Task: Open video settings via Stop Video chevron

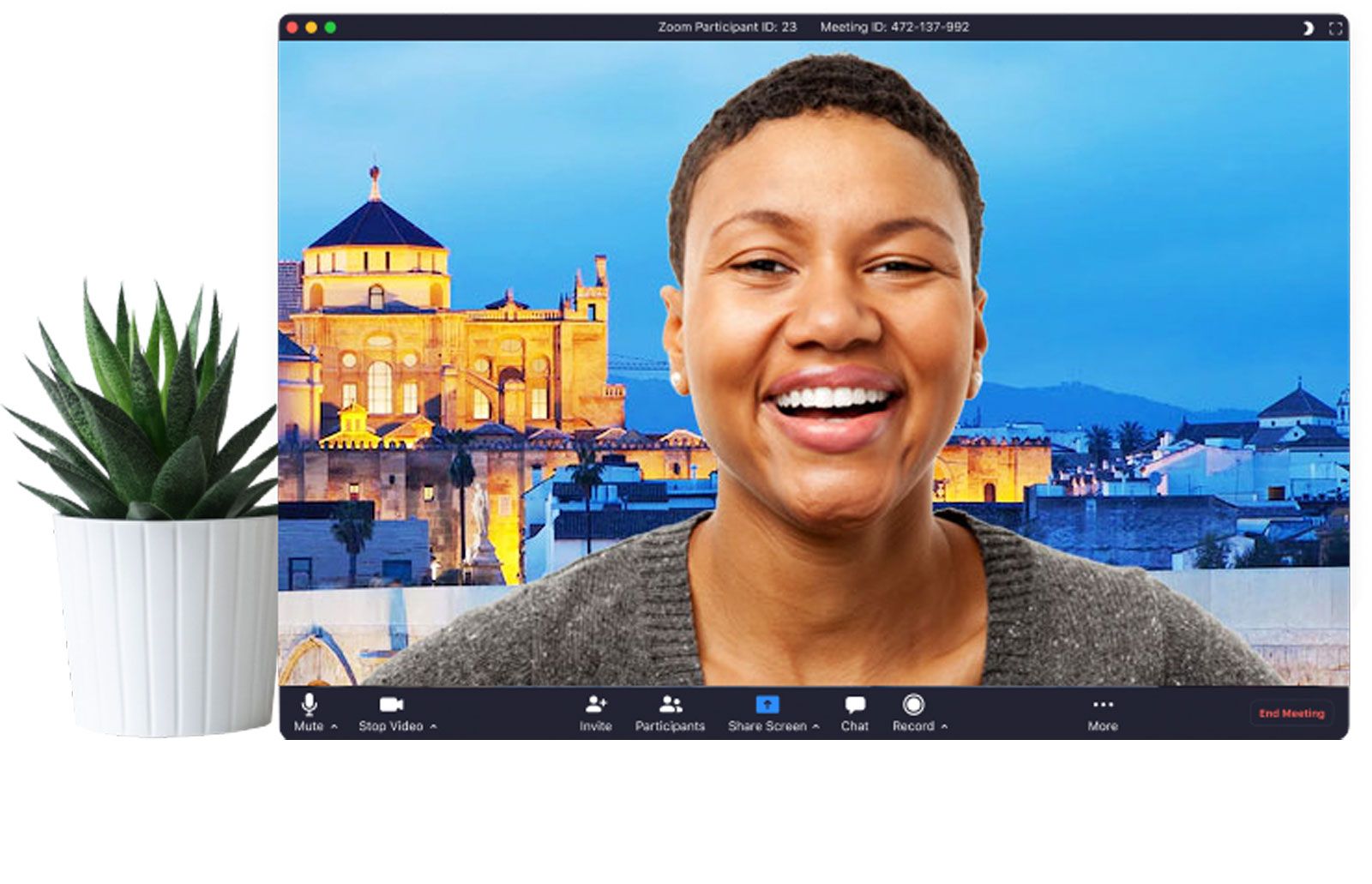Action: tap(432, 726)
